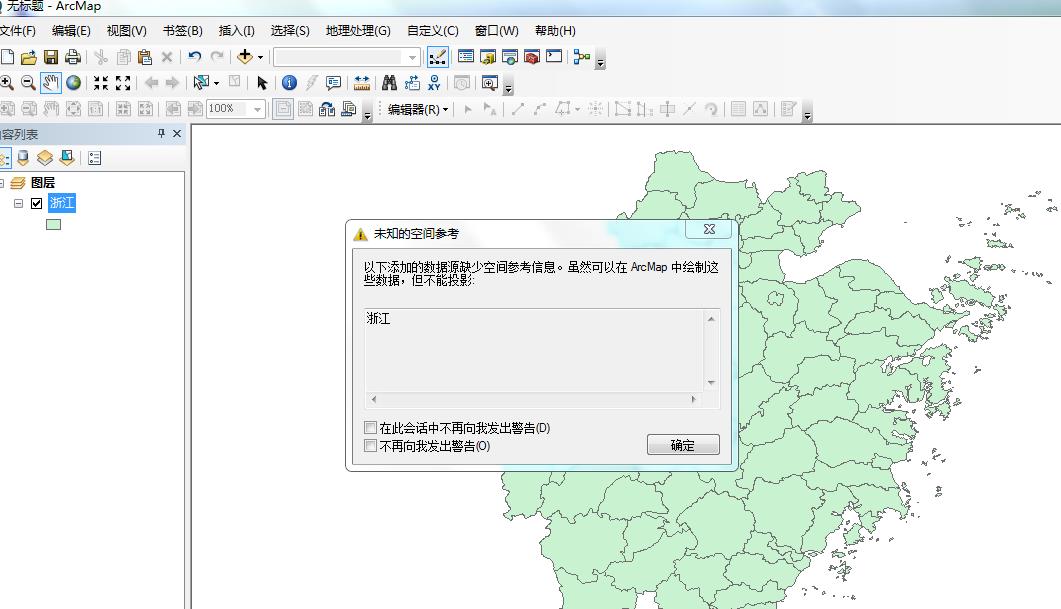
Task: Open the 窗口(W) menu
Action: 496,30
